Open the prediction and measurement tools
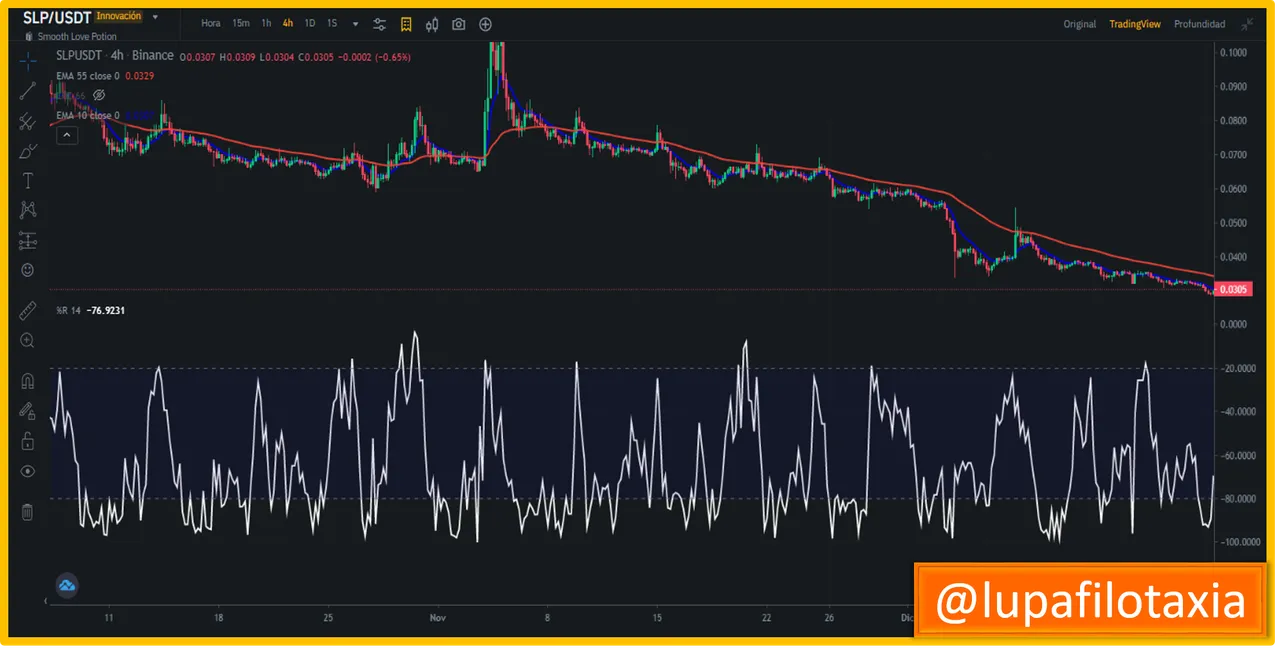Viewport: 1280px width, 664px height. (x=28, y=241)
